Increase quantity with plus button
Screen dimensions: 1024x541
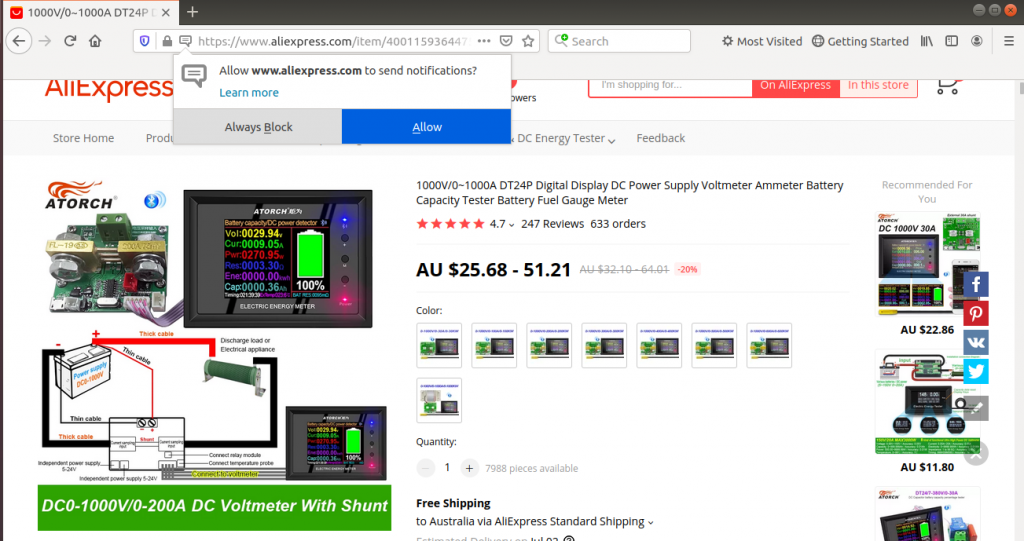[x=469, y=467]
